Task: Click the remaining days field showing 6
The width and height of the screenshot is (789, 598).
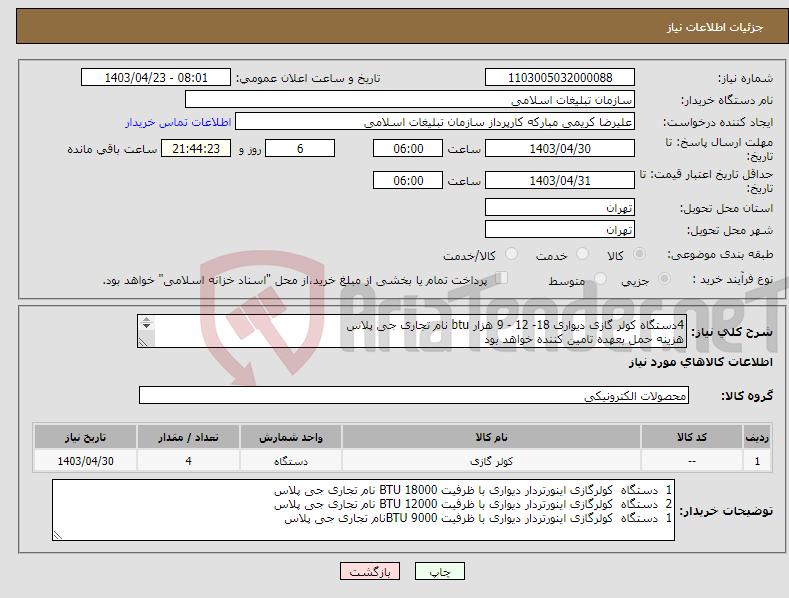Action: click(300, 148)
